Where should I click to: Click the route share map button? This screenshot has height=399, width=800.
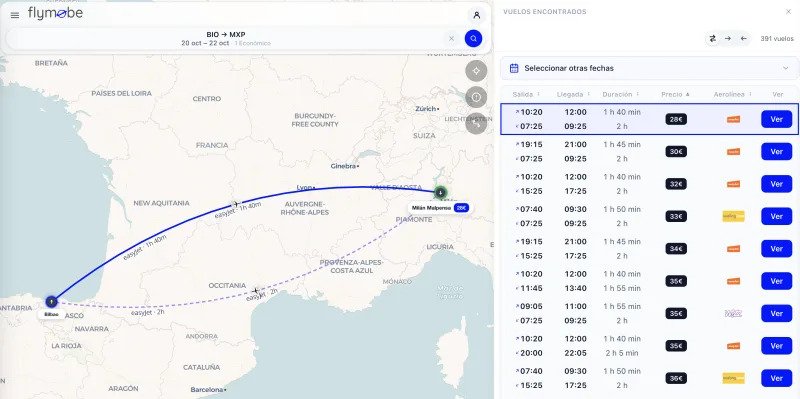click(476, 123)
